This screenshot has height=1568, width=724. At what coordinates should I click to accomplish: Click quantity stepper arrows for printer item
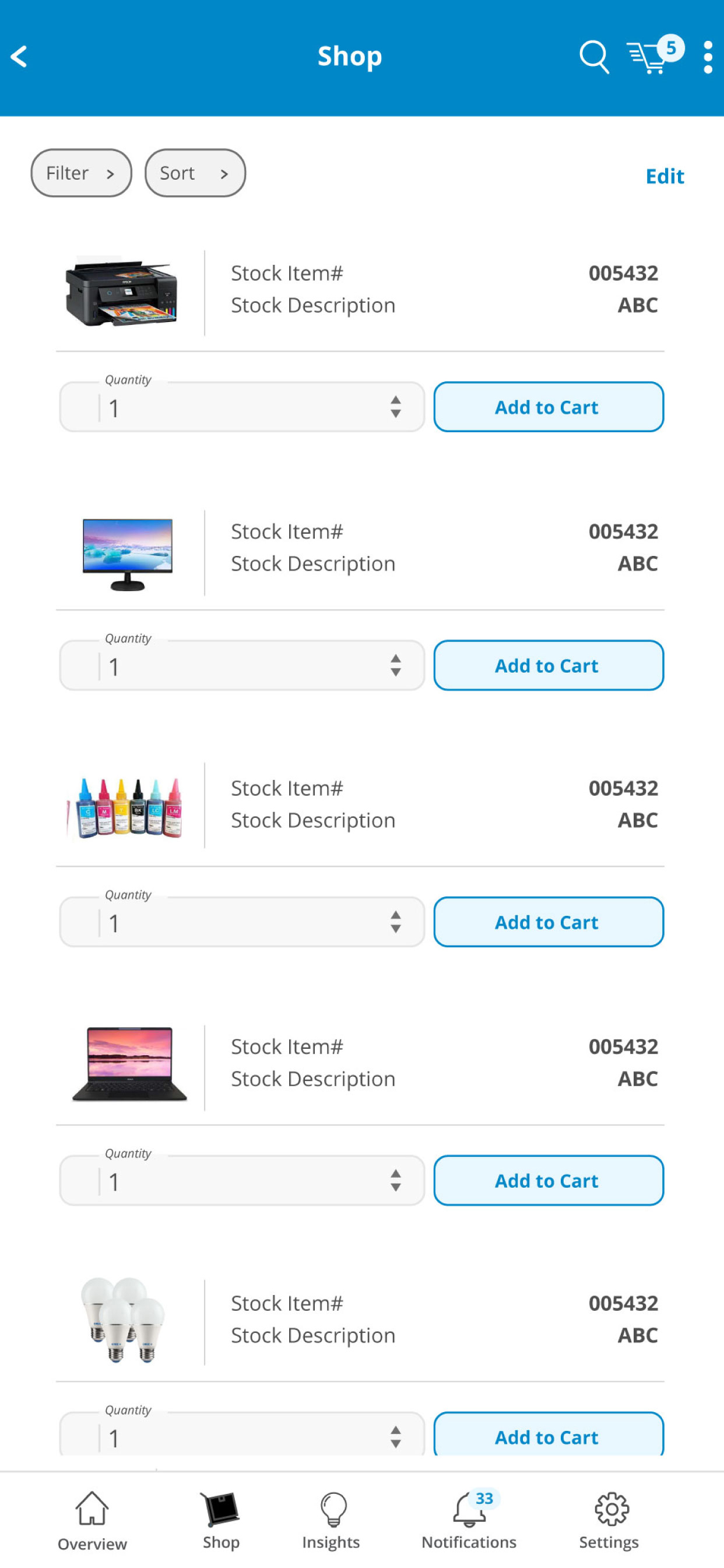click(396, 407)
